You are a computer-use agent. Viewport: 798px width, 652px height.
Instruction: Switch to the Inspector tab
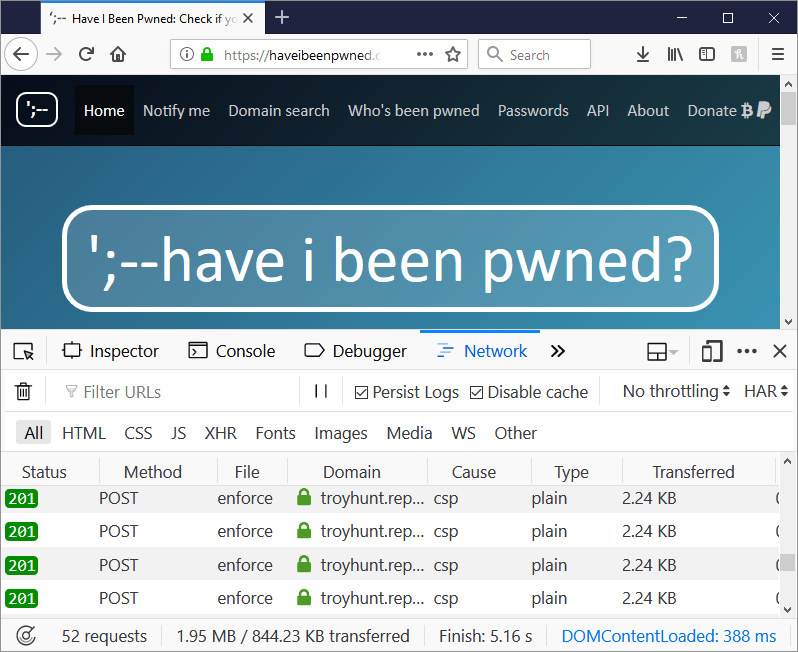click(x=110, y=351)
